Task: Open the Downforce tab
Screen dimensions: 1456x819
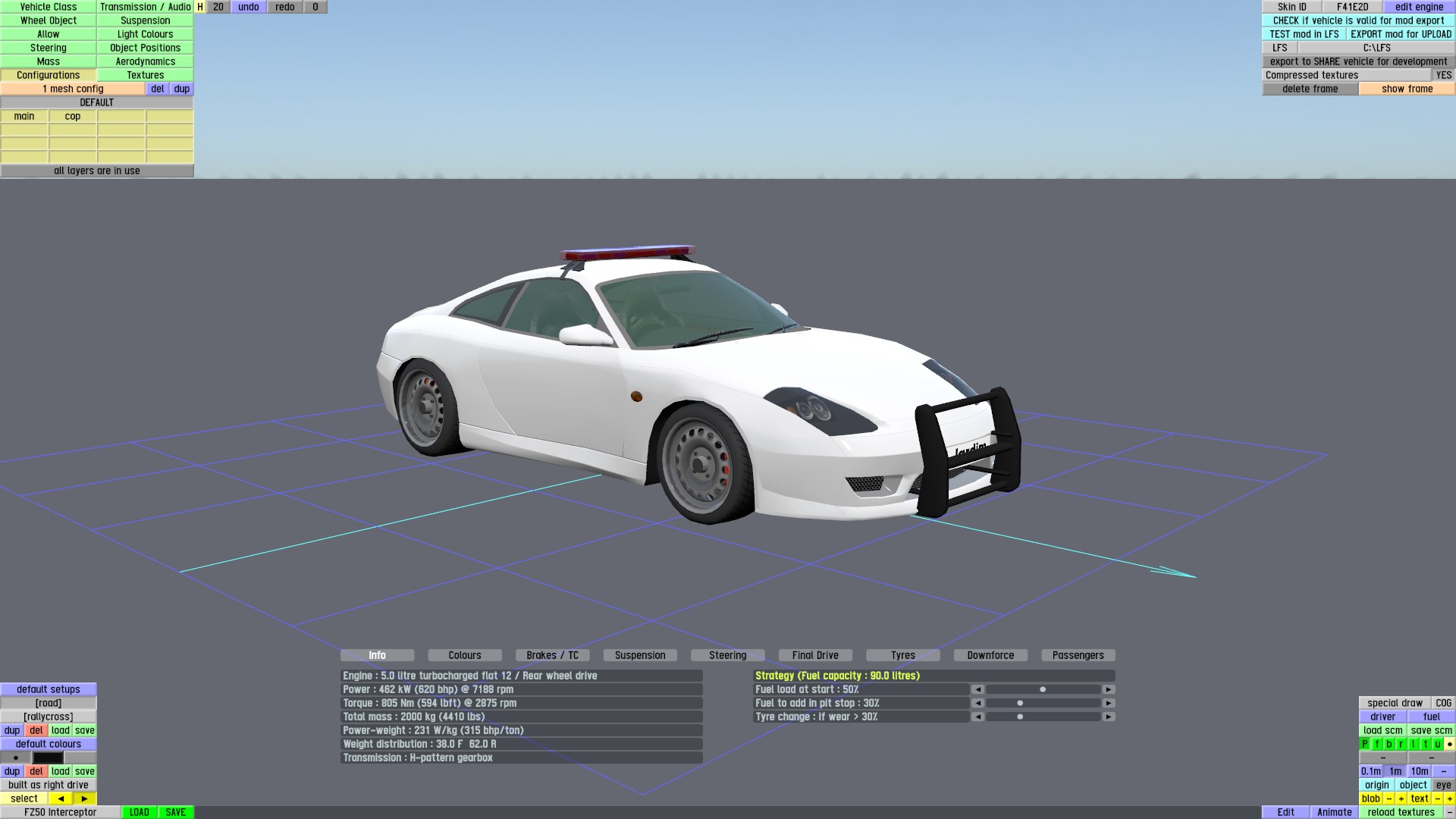Action: point(990,655)
